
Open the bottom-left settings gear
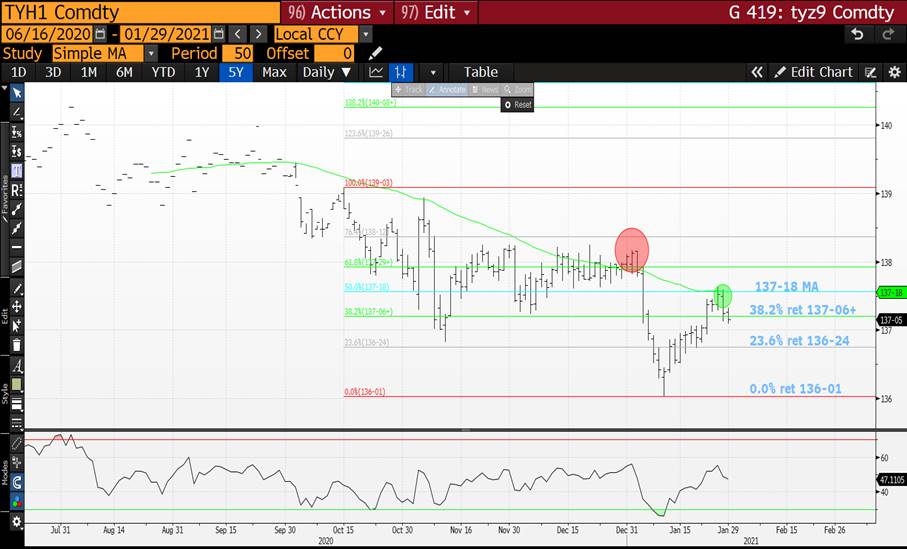(17, 522)
